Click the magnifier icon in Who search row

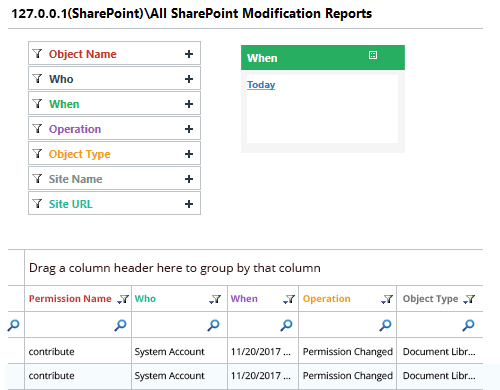pos(213,325)
